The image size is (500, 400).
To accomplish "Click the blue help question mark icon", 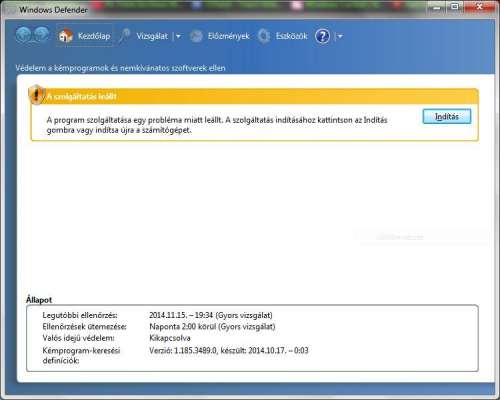I will coord(322,36).
